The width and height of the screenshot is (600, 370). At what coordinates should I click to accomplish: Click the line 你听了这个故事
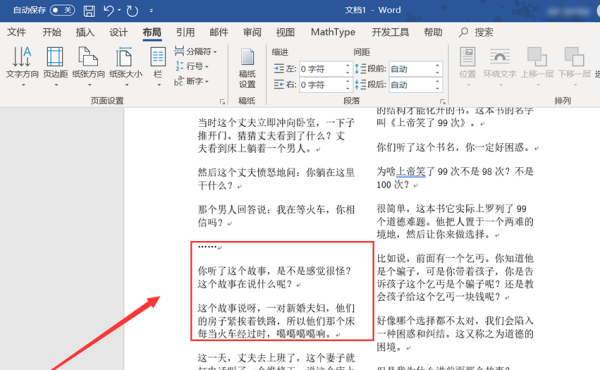click(232, 271)
